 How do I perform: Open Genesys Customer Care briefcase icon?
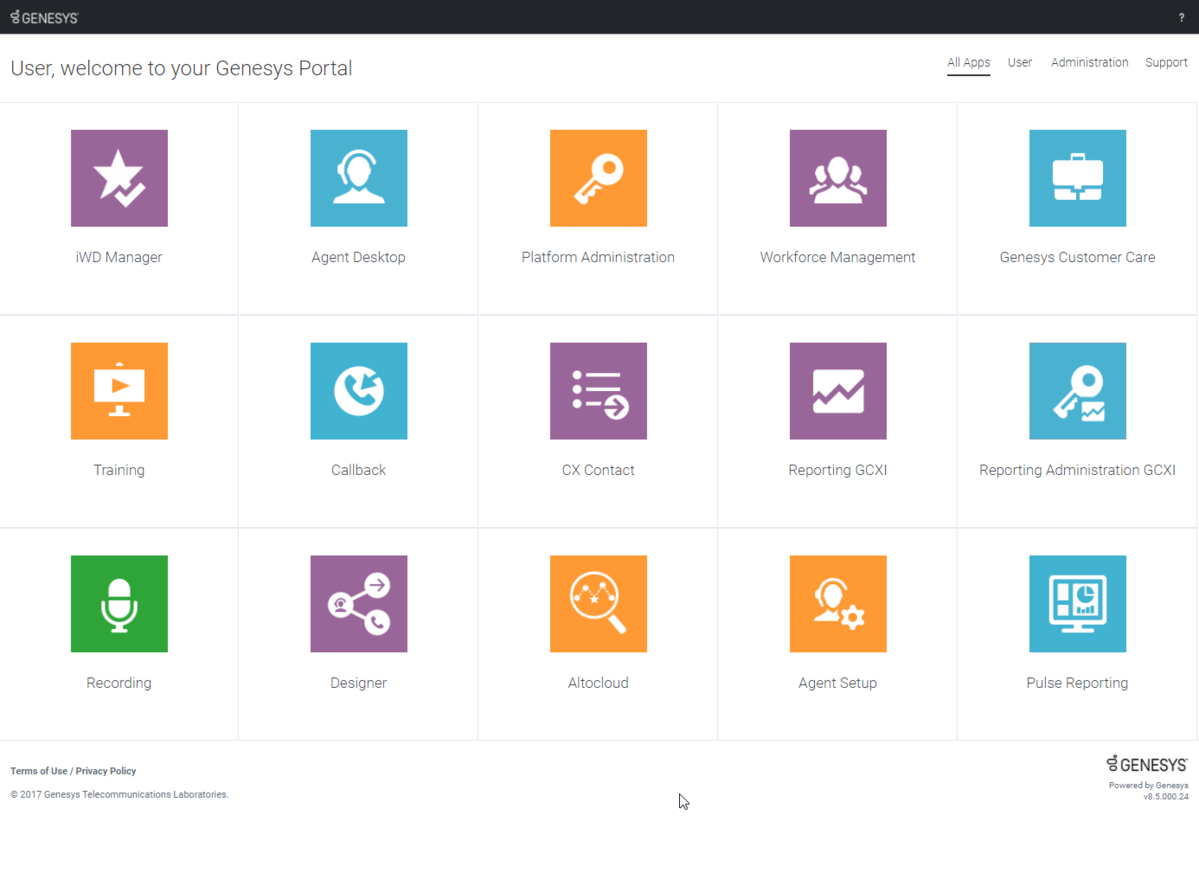(x=1077, y=178)
